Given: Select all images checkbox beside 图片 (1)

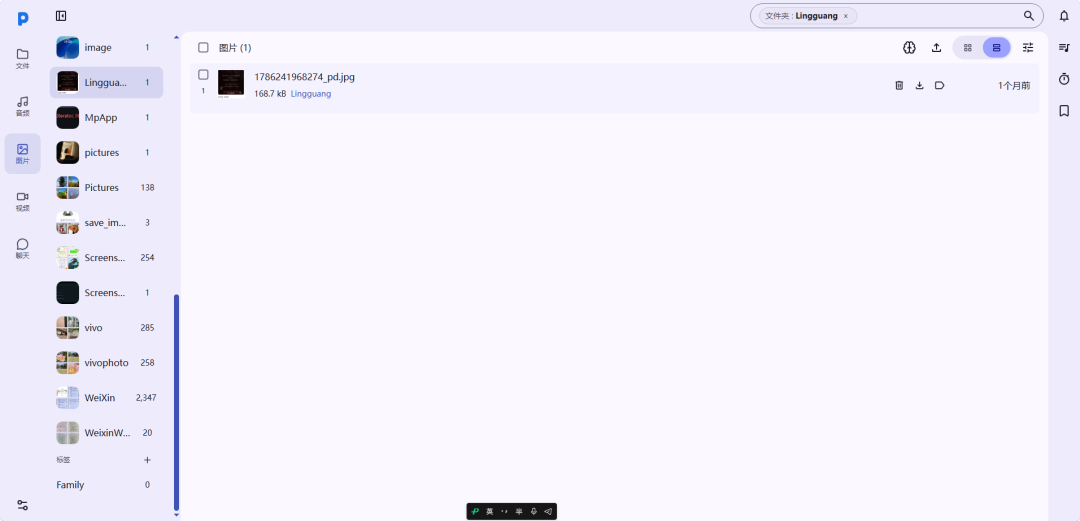Looking at the screenshot, I should point(203,48).
